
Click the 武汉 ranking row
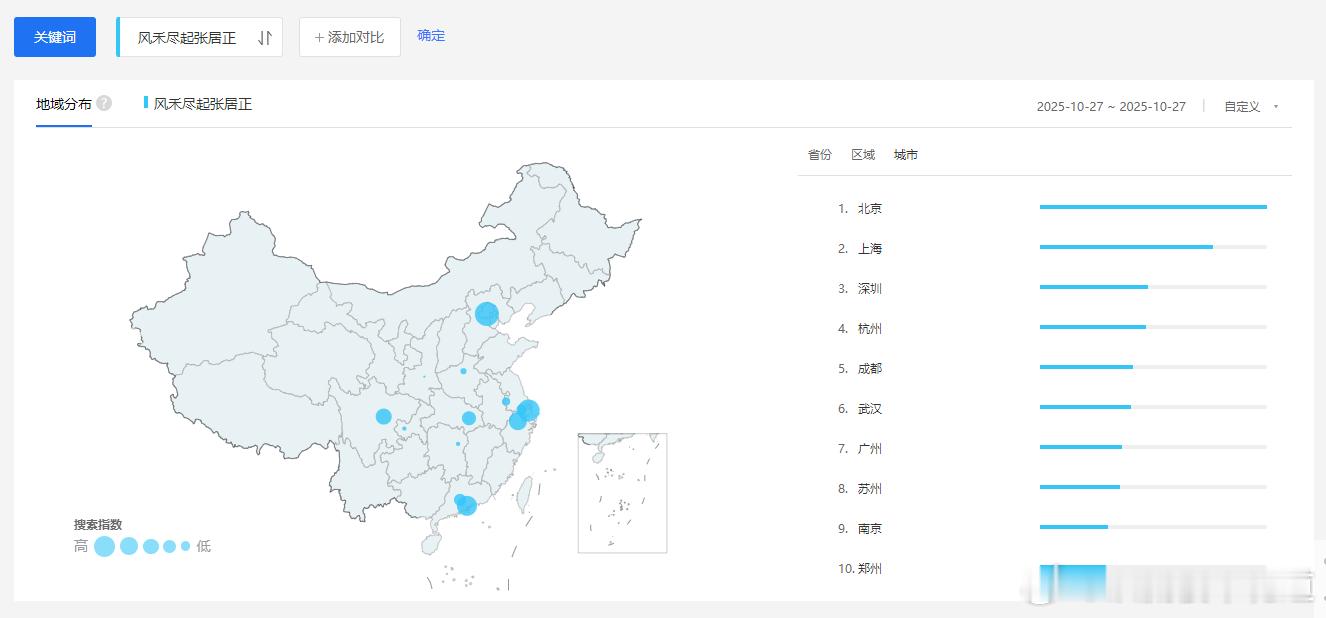point(1052,408)
